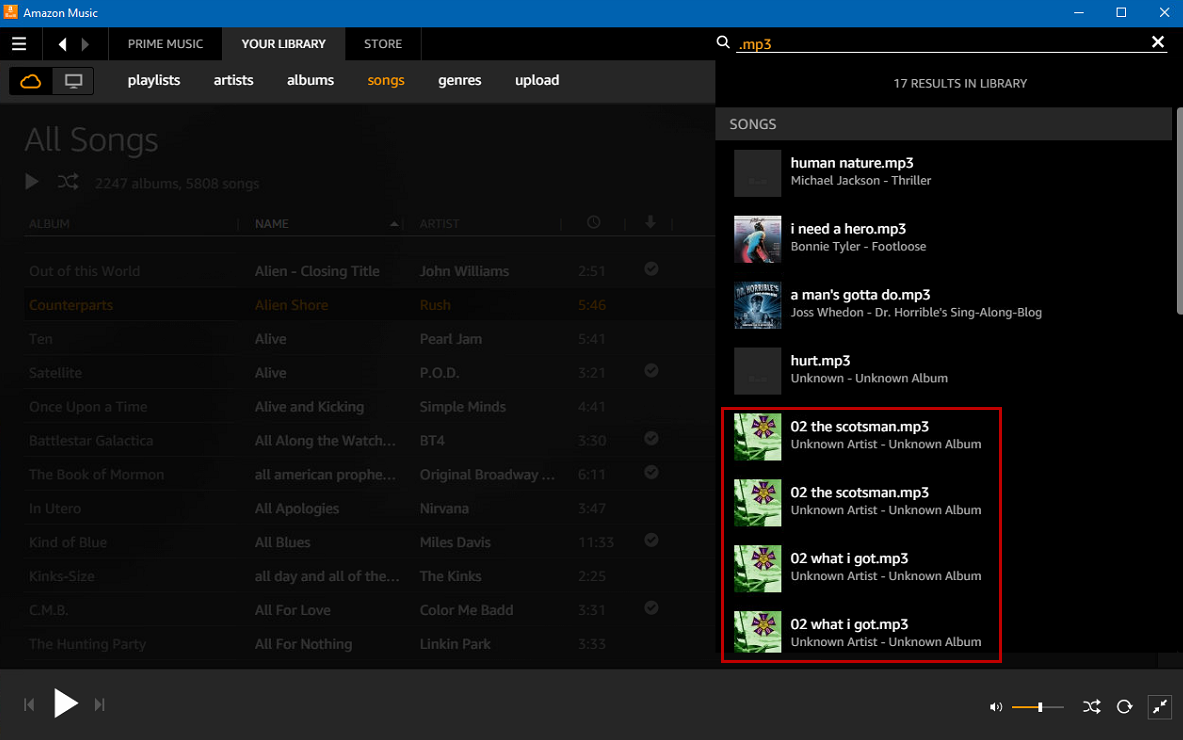Viewport: 1183px width, 740px height.
Task: Select song Alien - Closing Title
Action: coord(317,271)
